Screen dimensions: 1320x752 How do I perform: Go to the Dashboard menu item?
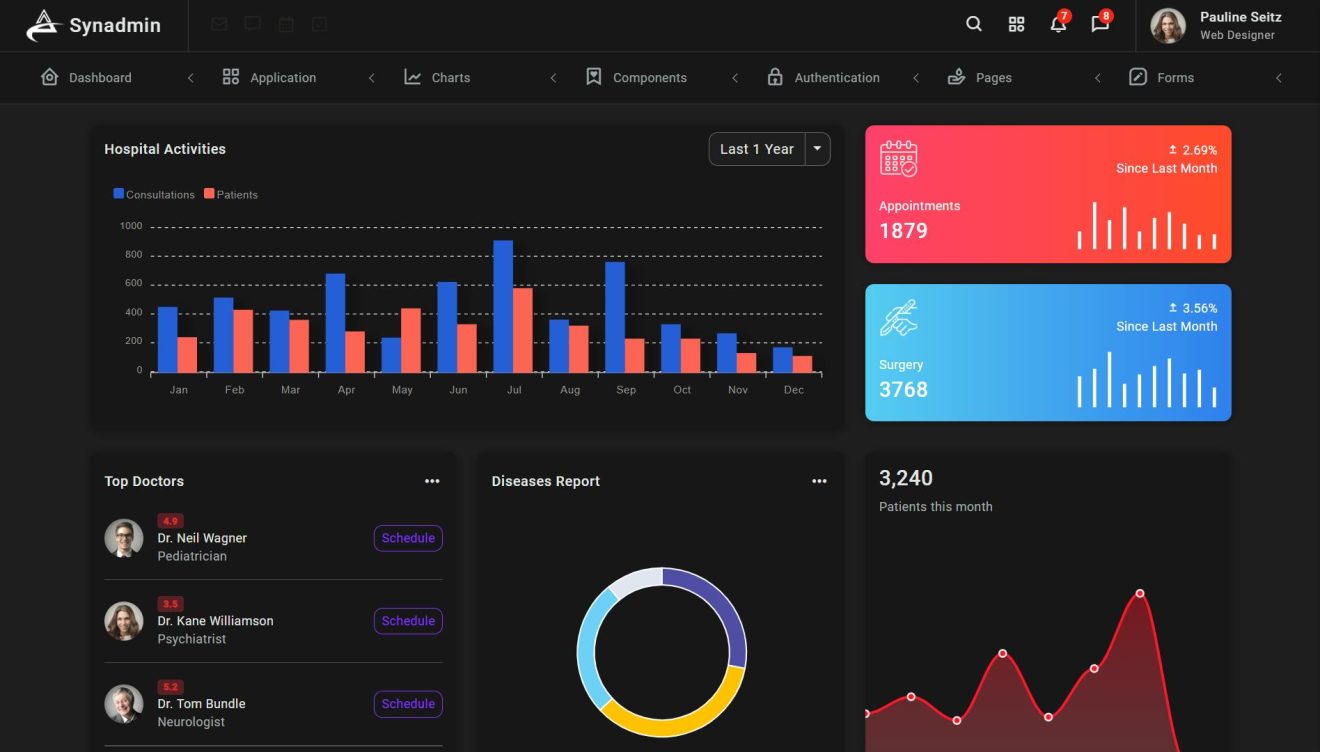click(x=85, y=77)
